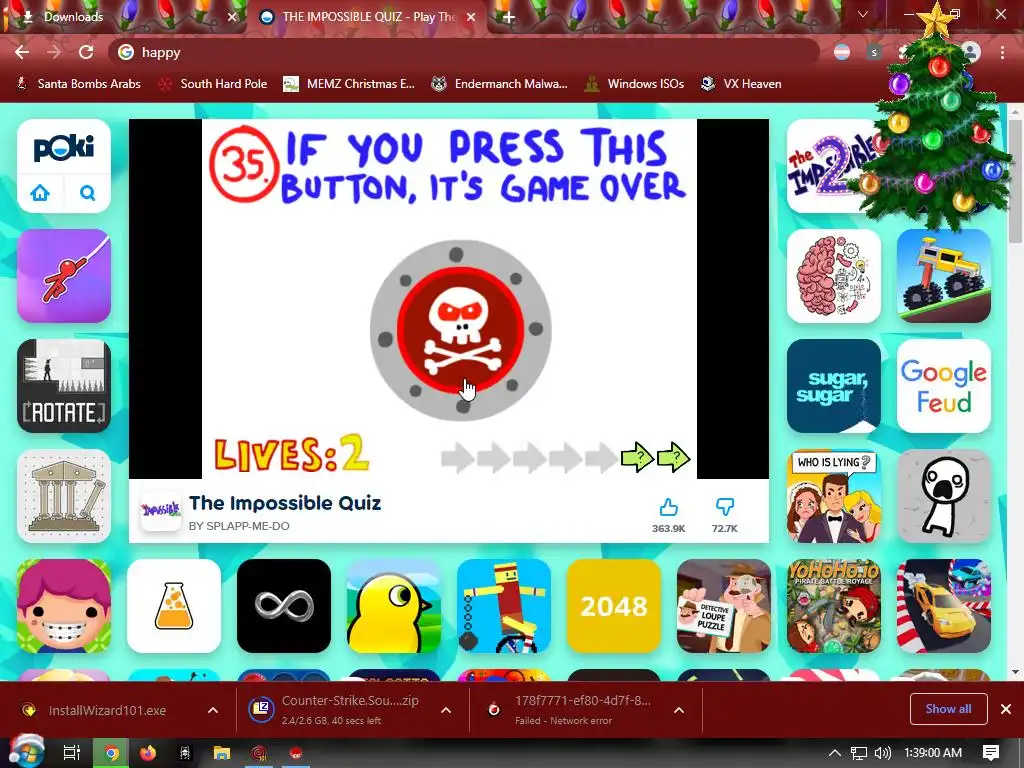
Task: Open the screaming white figure game thumbnail
Action: (x=944, y=496)
